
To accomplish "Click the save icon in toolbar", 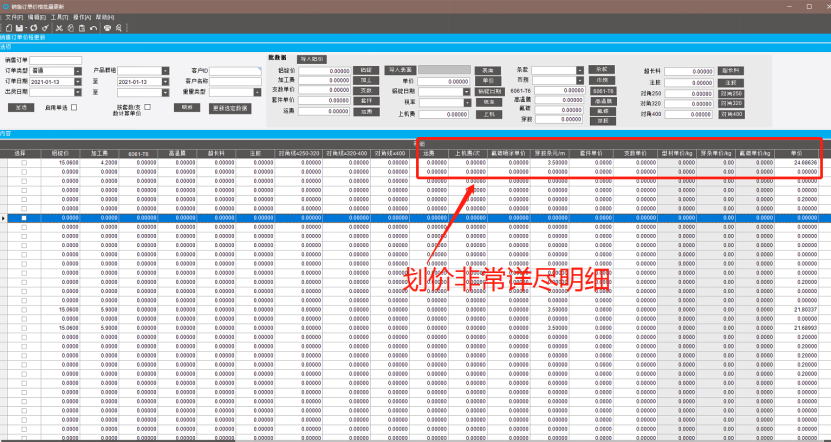I will pos(20,28).
